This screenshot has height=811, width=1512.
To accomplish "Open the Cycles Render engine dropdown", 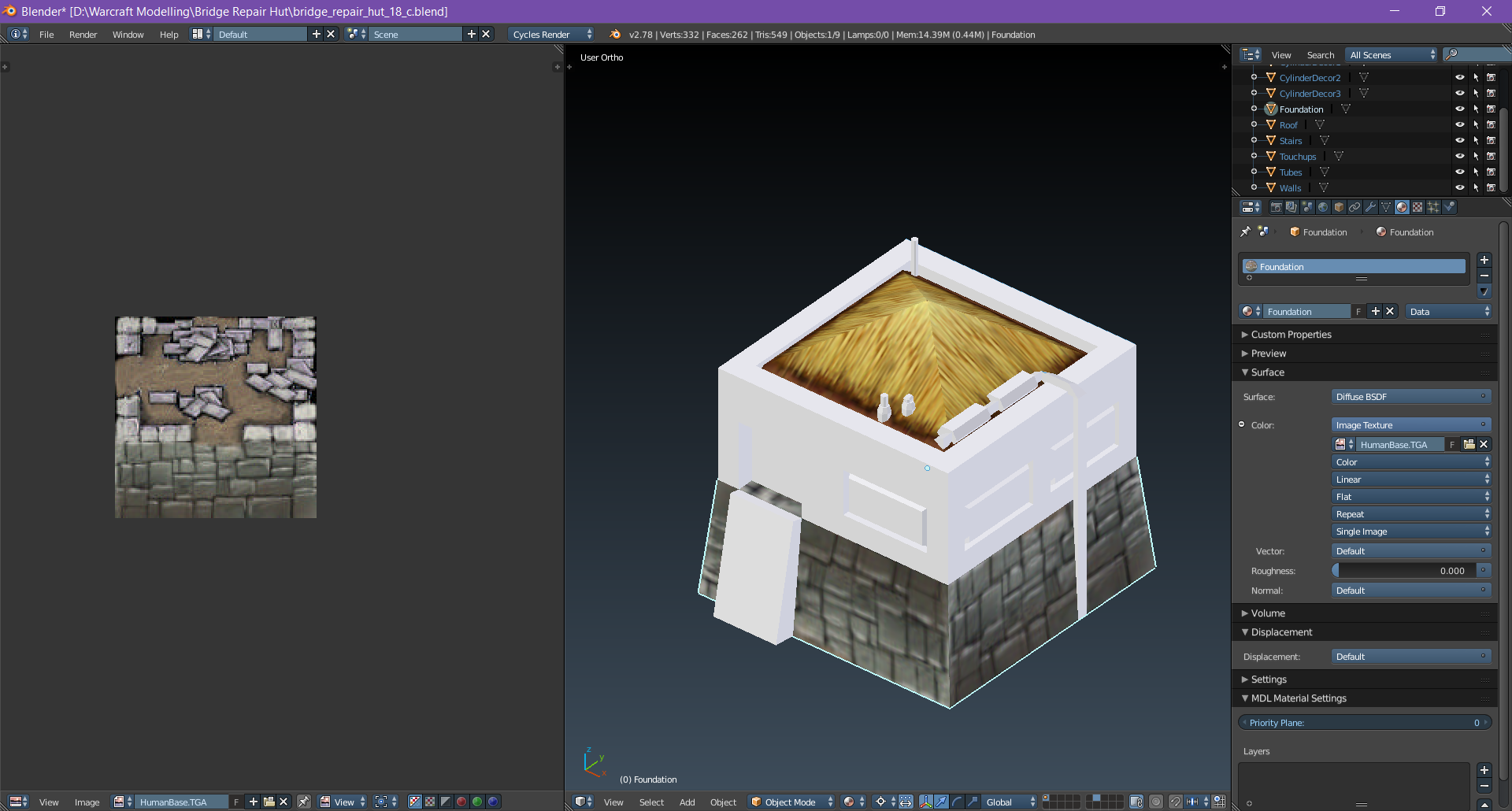I will 551,34.
